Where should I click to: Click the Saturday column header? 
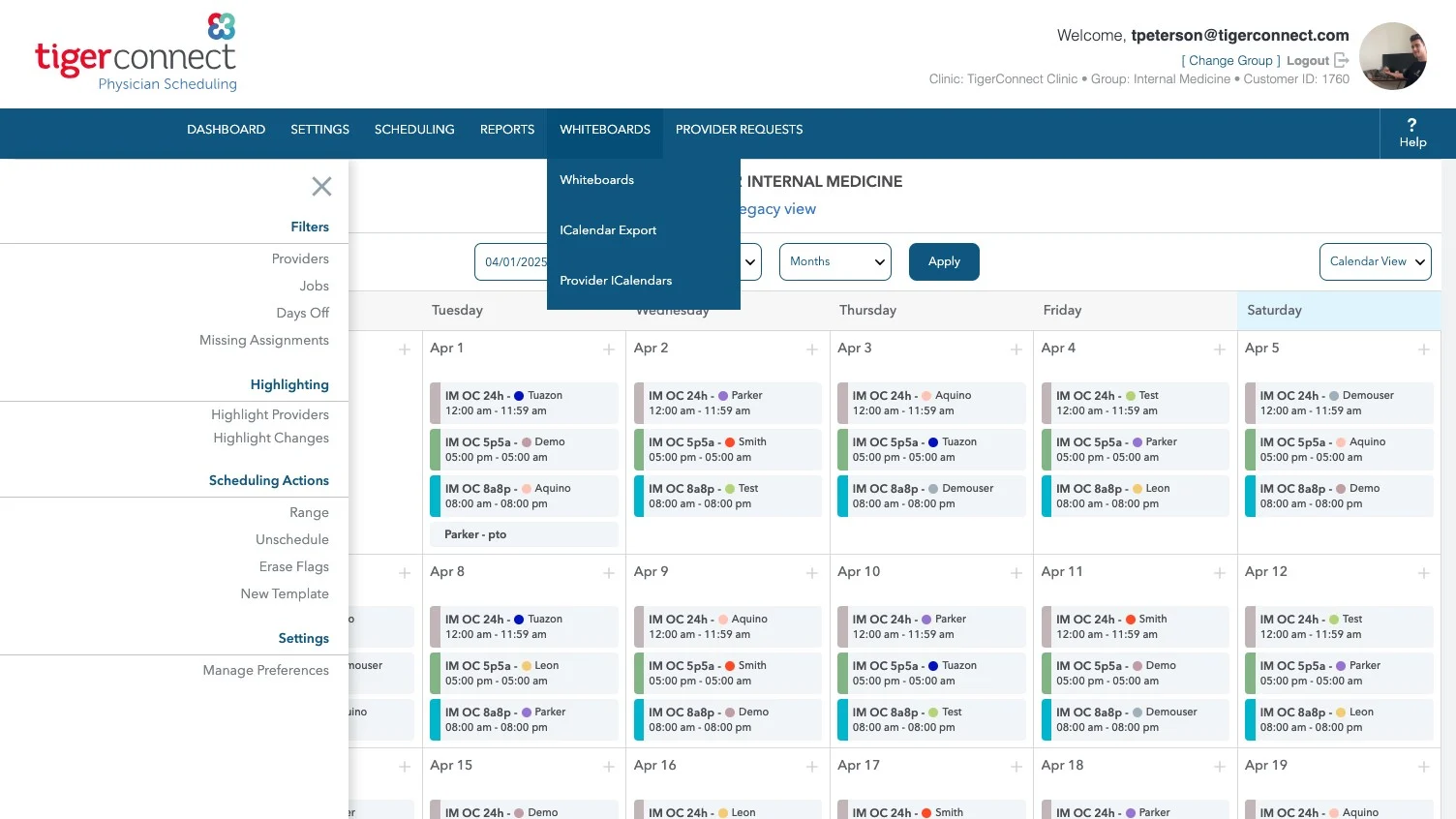click(x=1339, y=311)
